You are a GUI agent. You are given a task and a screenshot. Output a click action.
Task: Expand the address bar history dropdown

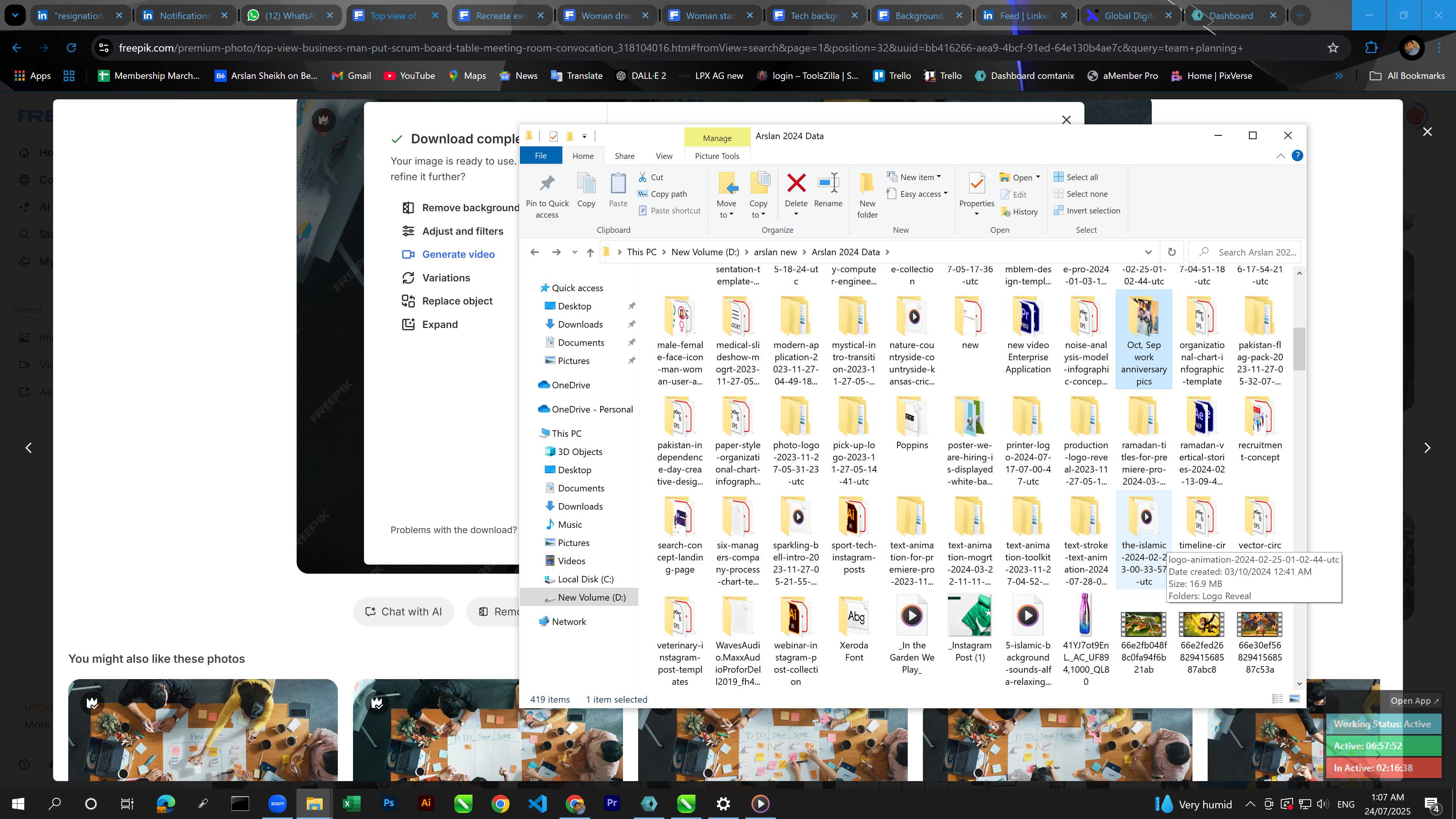click(x=1148, y=252)
